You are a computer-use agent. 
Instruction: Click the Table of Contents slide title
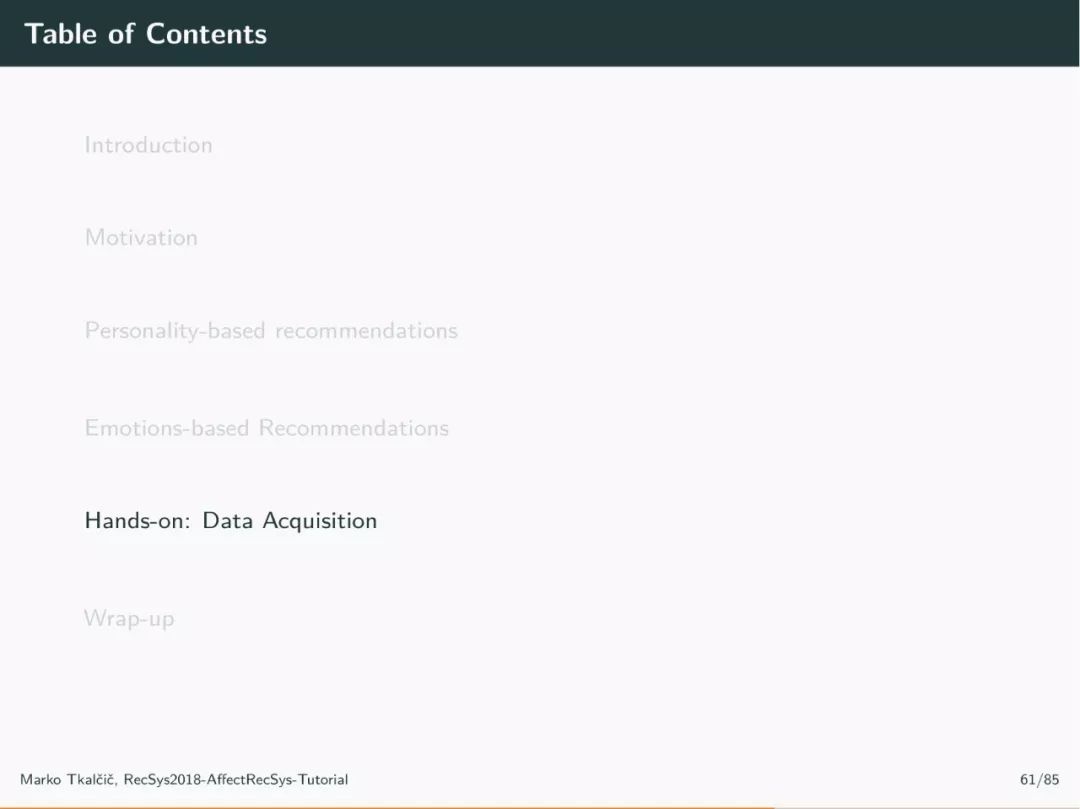[145, 34]
